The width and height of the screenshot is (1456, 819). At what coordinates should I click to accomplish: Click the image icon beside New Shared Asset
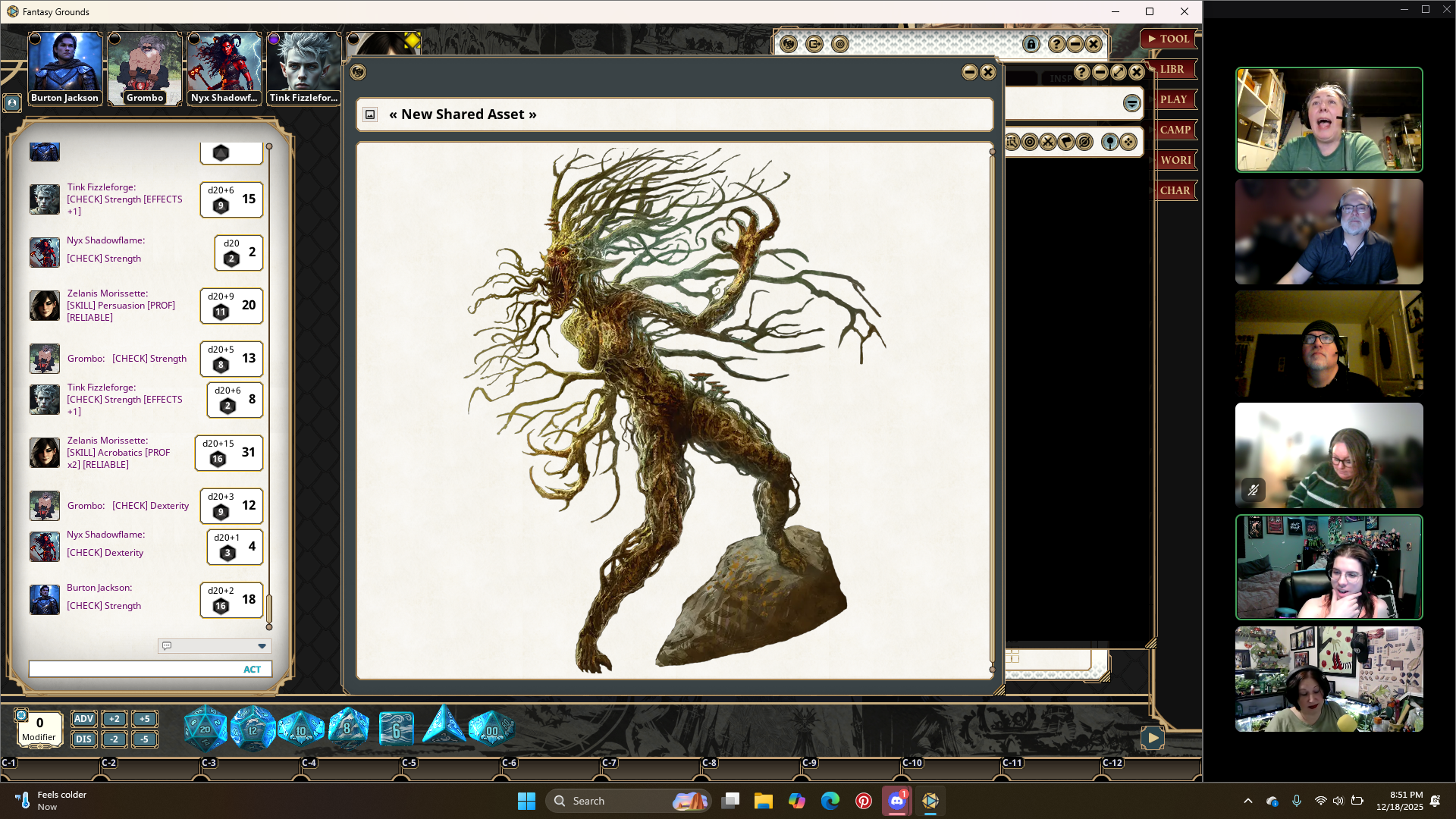(370, 115)
